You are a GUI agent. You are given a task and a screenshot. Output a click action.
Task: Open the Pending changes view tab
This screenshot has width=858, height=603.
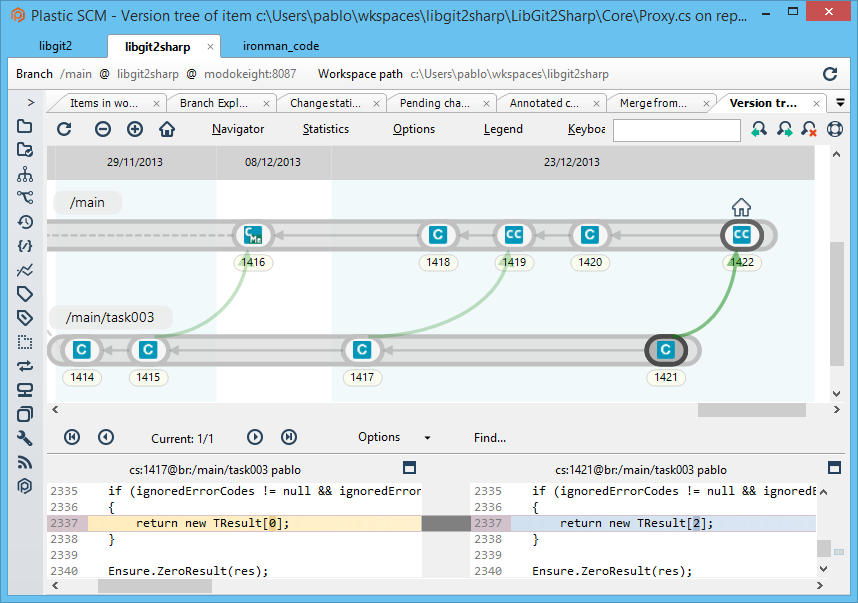[x=435, y=103]
